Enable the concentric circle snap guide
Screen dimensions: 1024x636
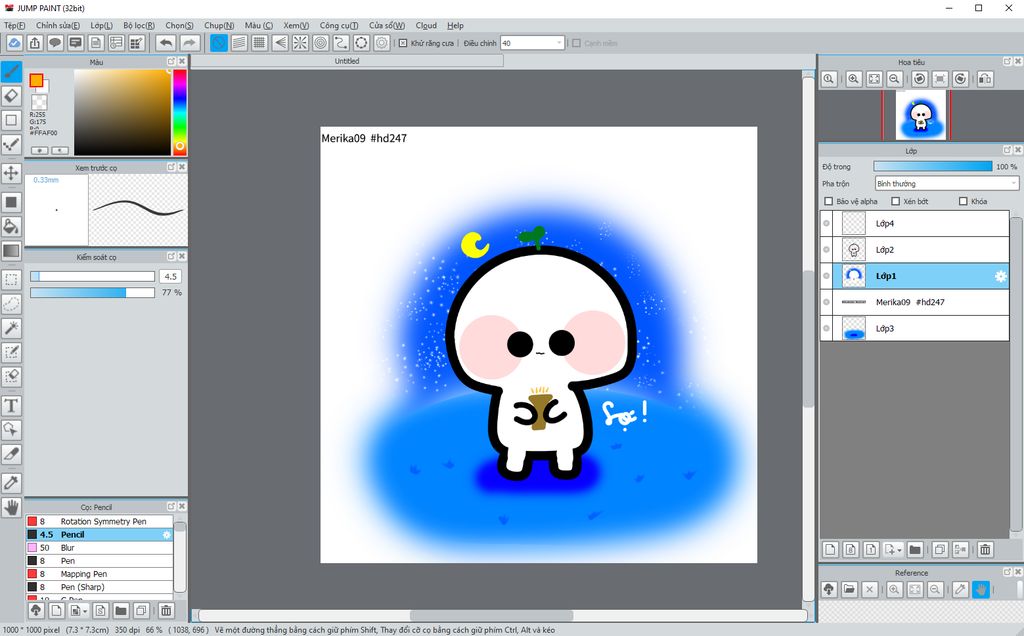[x=320, y=43]
